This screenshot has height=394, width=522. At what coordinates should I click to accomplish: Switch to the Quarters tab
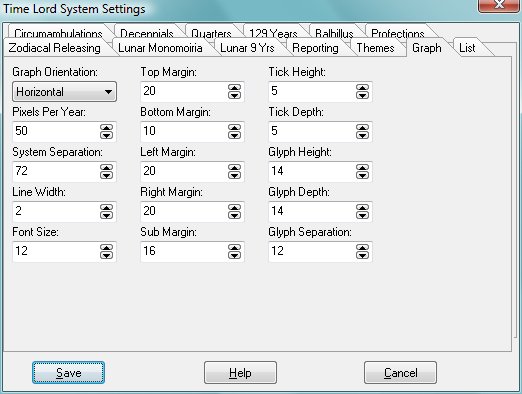(x=211, y=32)
